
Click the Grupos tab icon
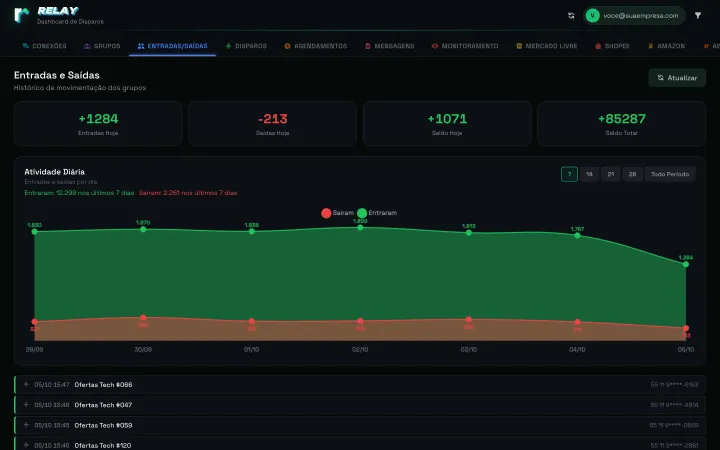coord(87,46)
